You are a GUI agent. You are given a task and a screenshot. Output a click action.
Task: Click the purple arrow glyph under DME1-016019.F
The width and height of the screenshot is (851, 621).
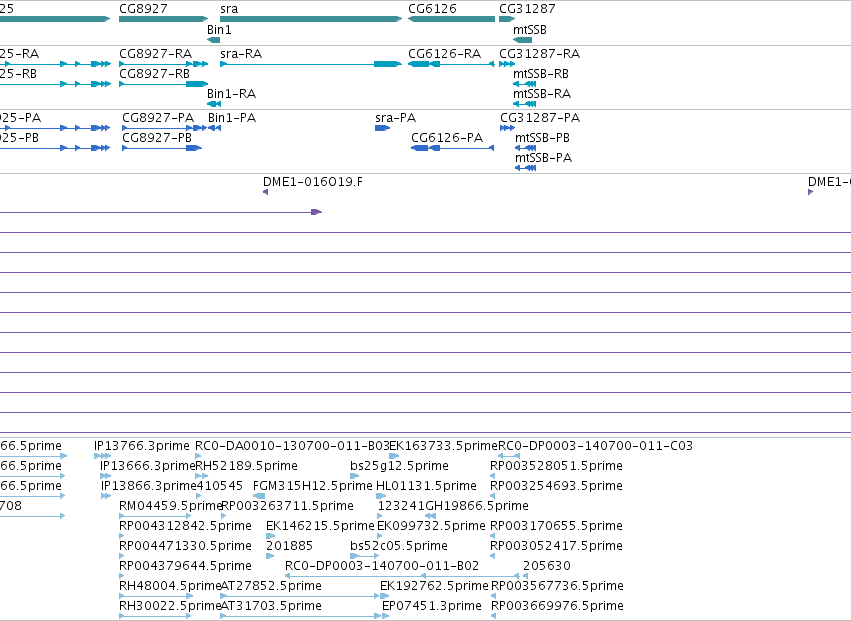click(x=265, y=192)
